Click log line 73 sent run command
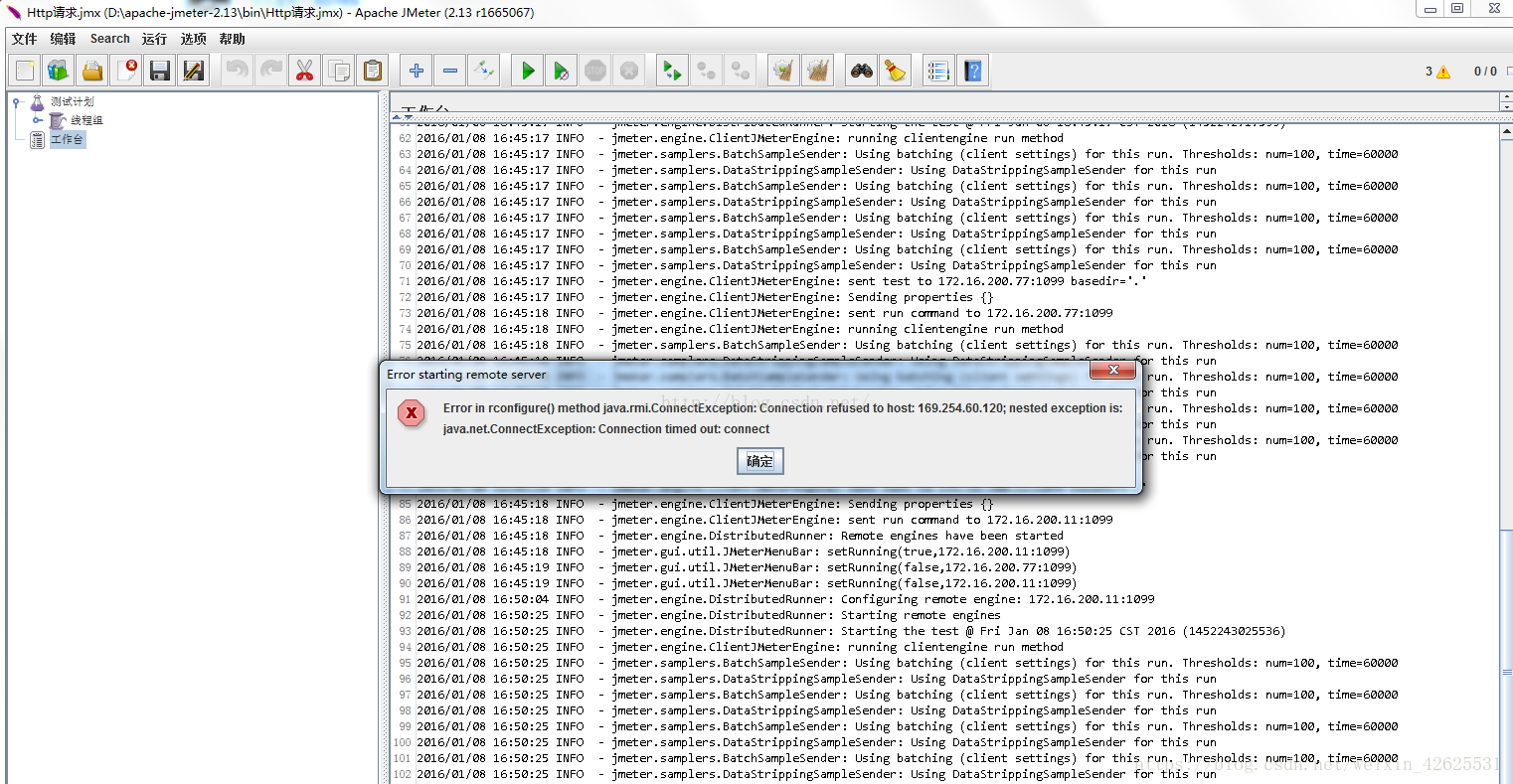Viewport: 1513px width, 784px height. pos(764,313)
